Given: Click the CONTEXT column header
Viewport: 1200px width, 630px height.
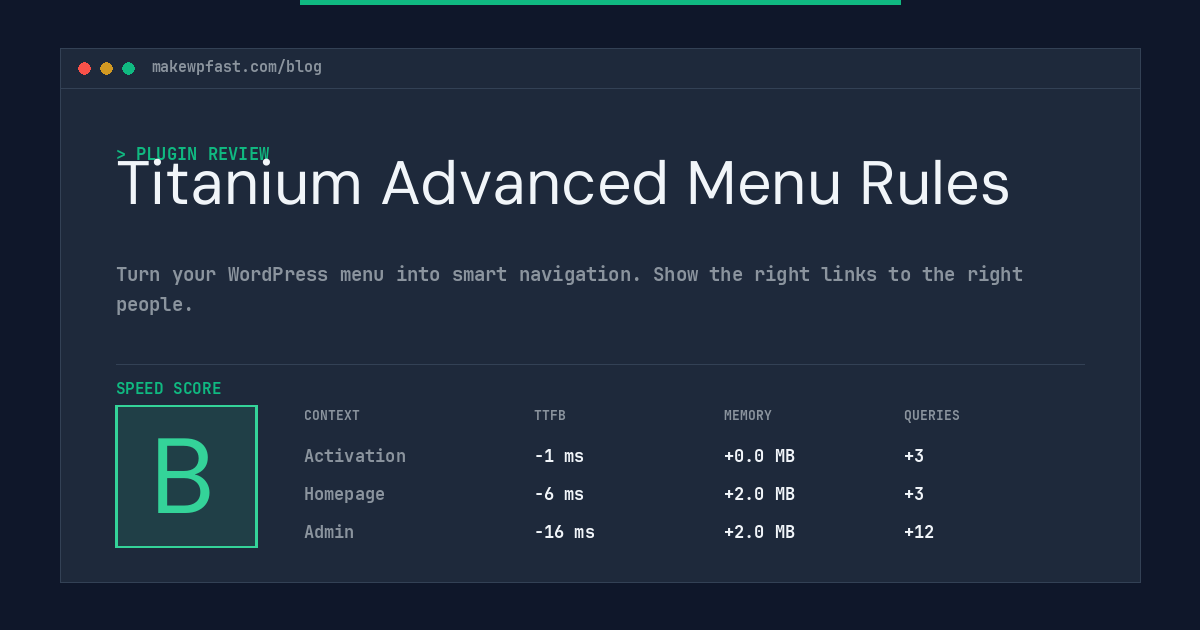Looking at the screenshot, I should click(x=332, y=416).
